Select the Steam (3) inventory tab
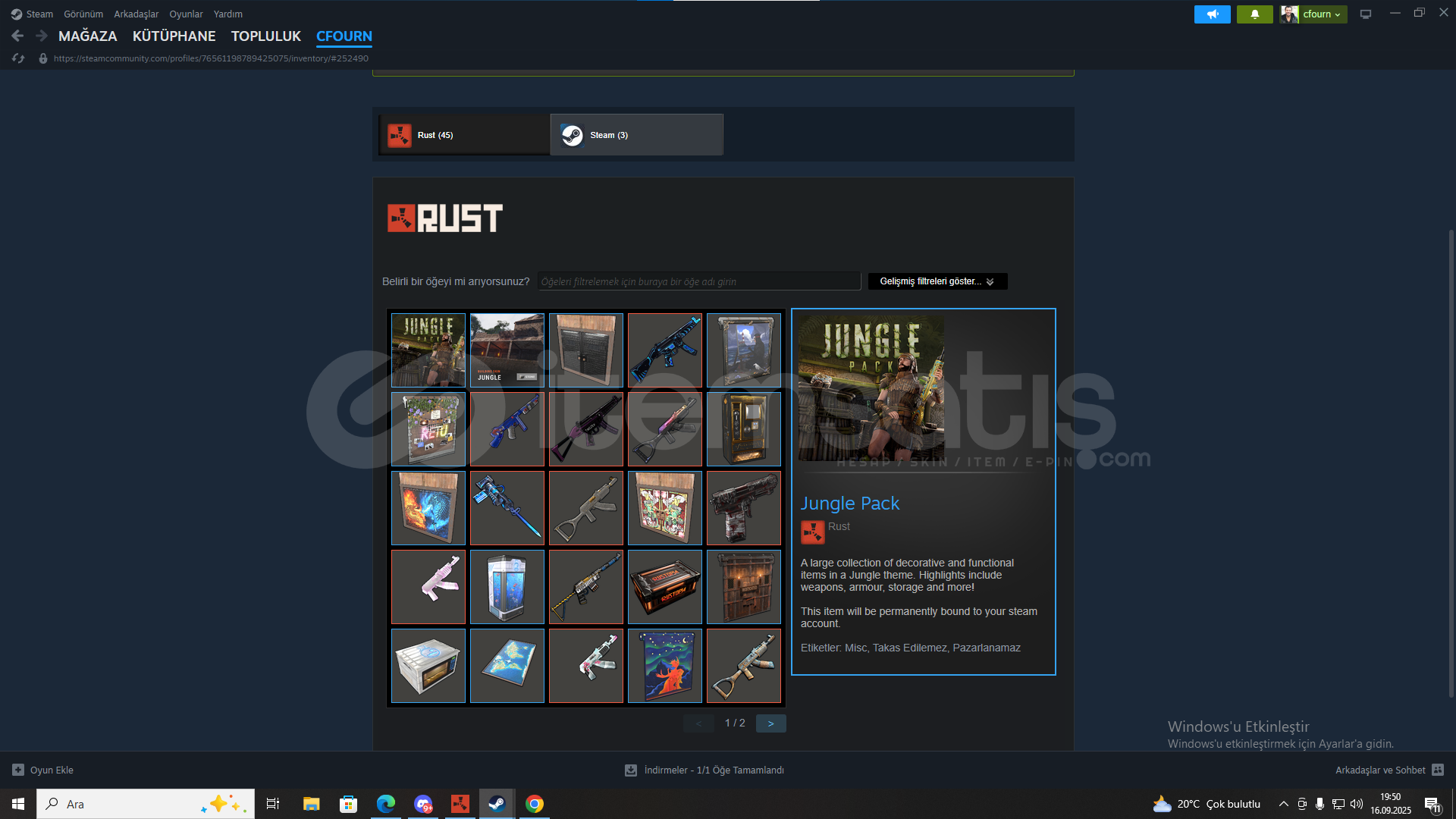Screen dimensions: 1456x819 636,135
